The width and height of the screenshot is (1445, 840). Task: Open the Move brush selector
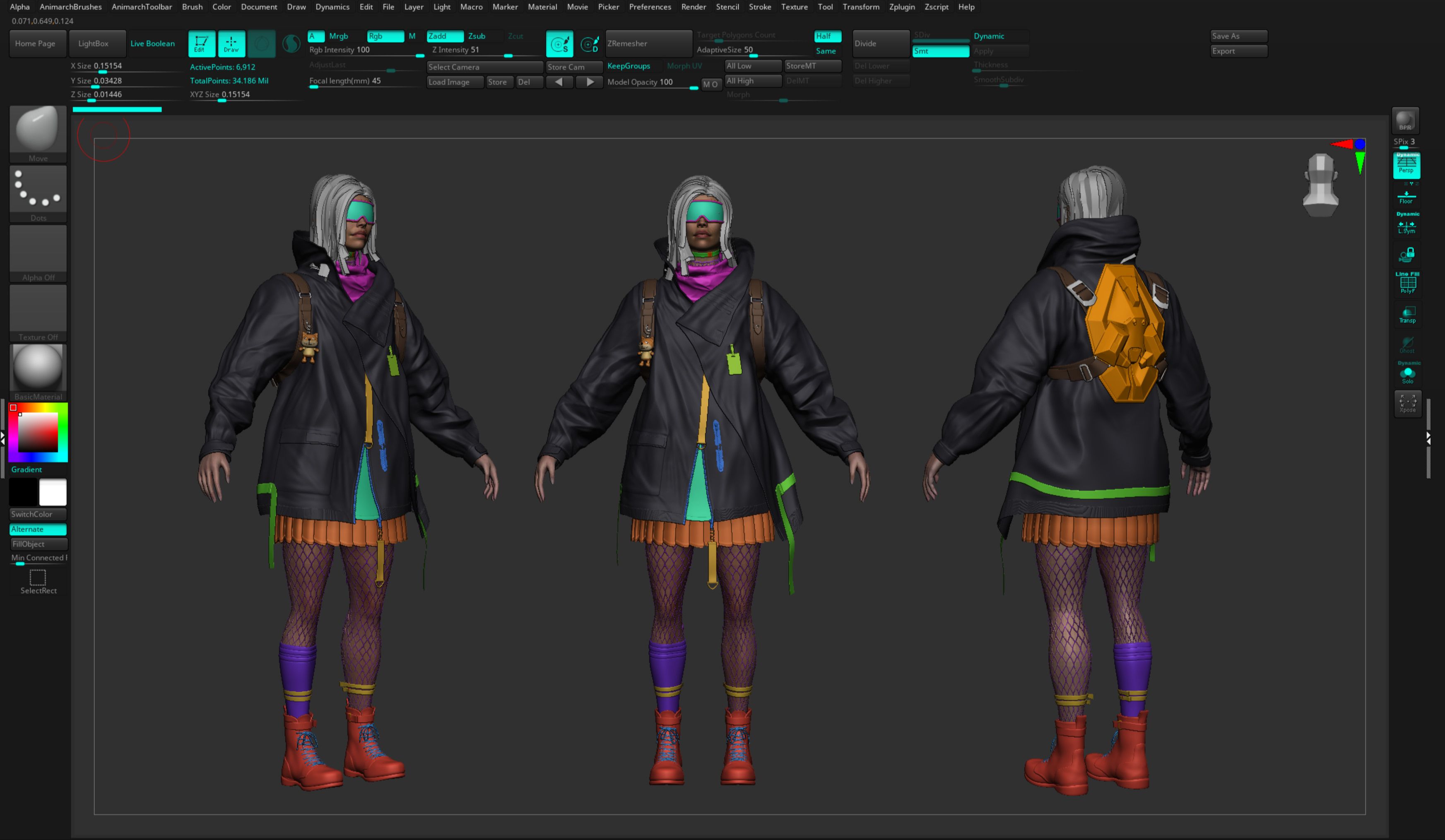click(38, 133)
